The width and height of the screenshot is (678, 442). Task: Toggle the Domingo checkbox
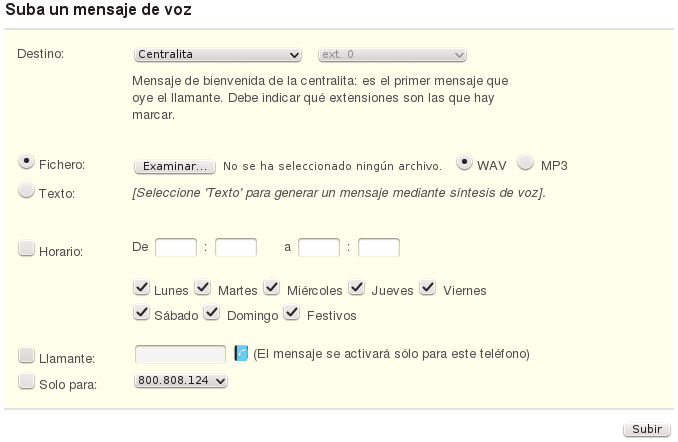click(x=212, y=313)
